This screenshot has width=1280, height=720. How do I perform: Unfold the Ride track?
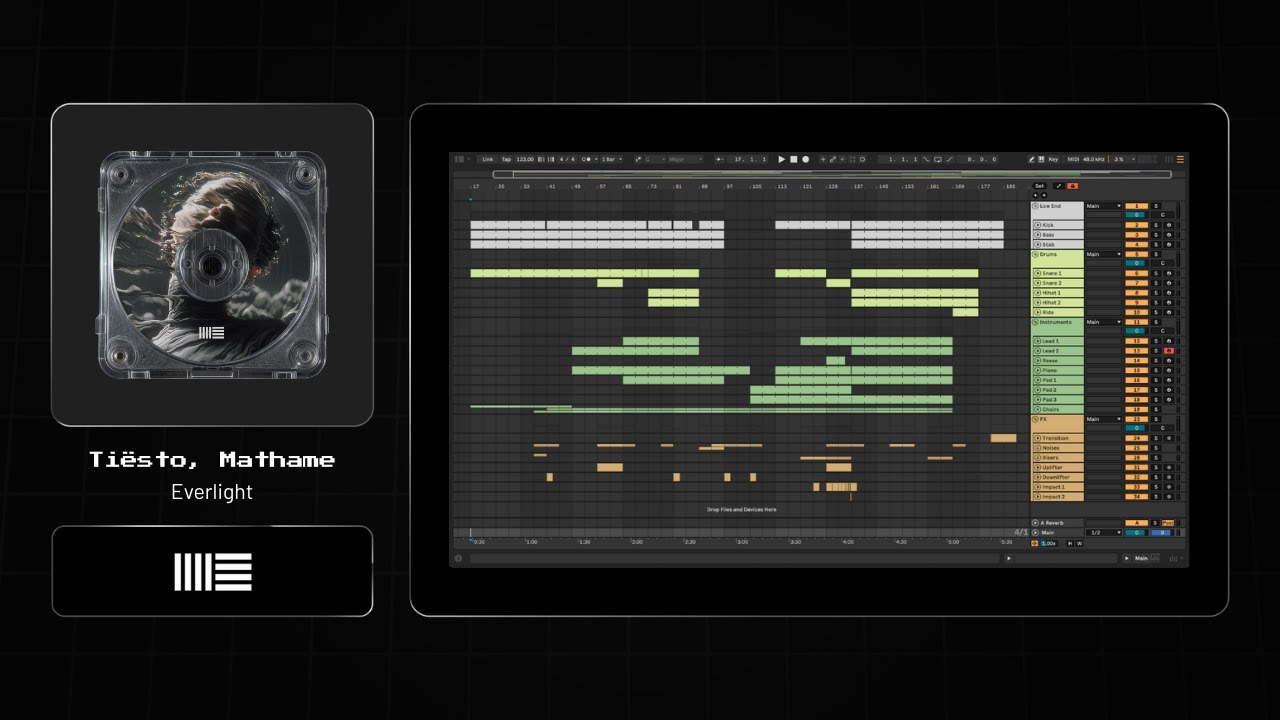pyautogui.click(x=1038, y=312)
